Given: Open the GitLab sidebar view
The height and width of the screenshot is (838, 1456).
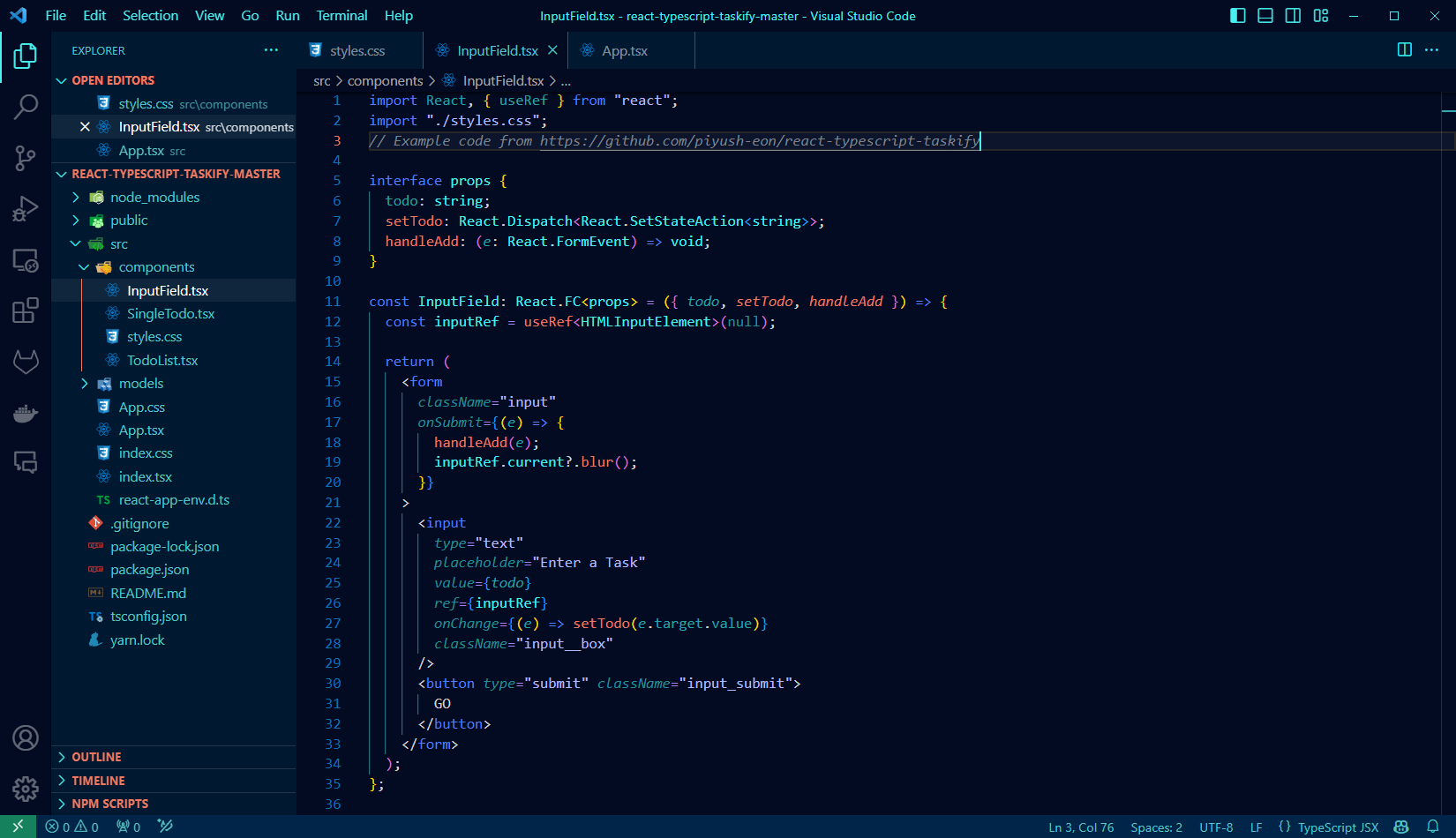Looking at the screenshot, I should click(26, 362).
